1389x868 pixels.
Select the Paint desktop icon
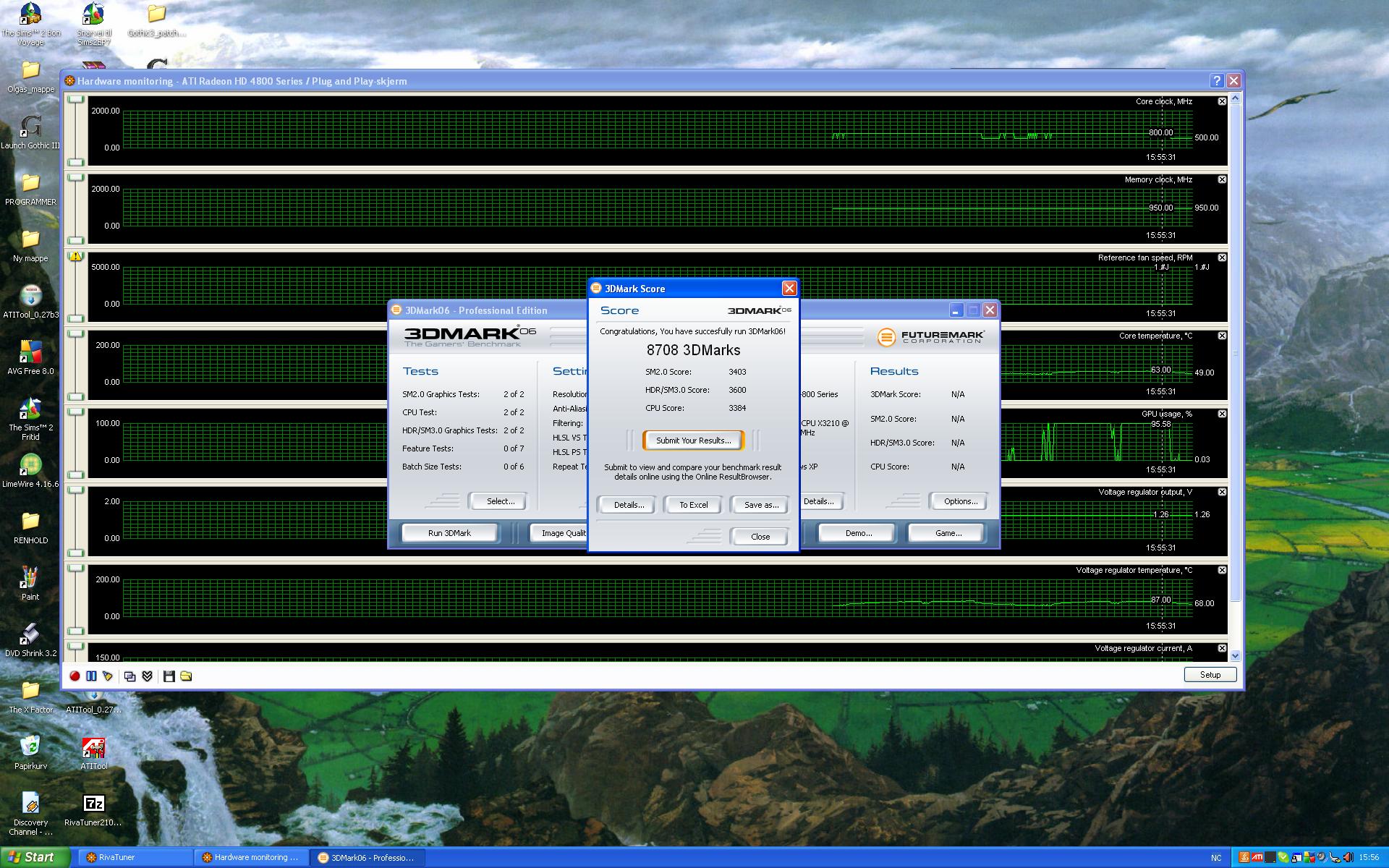30,583
